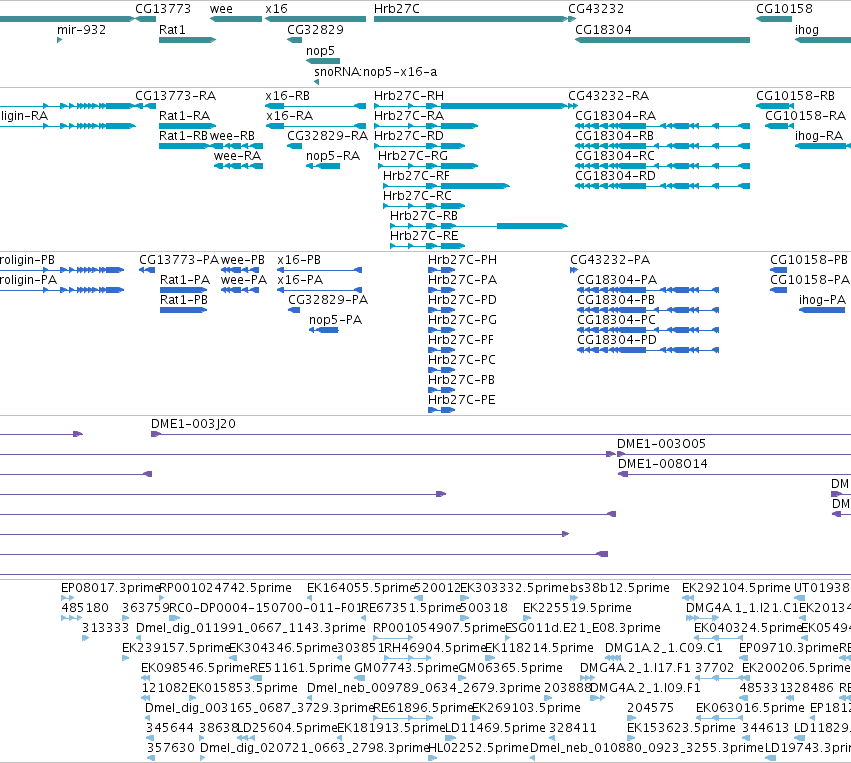Select BAC clone DME1-003O05
Image resolution: width=851 pixels, height=763 pixels.
coord(662,444)
